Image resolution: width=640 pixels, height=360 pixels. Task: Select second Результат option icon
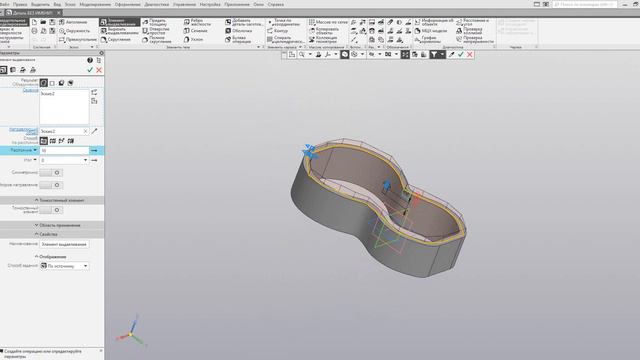point(52,83)
